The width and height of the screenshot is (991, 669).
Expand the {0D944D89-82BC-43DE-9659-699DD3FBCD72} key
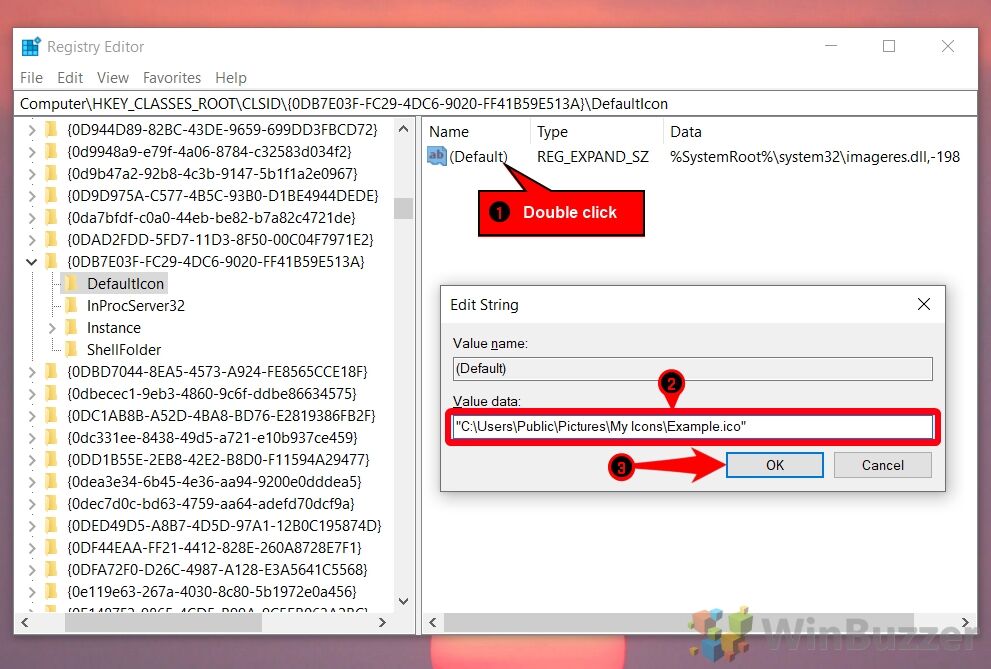pyautogui.click(x=32, y=130)
